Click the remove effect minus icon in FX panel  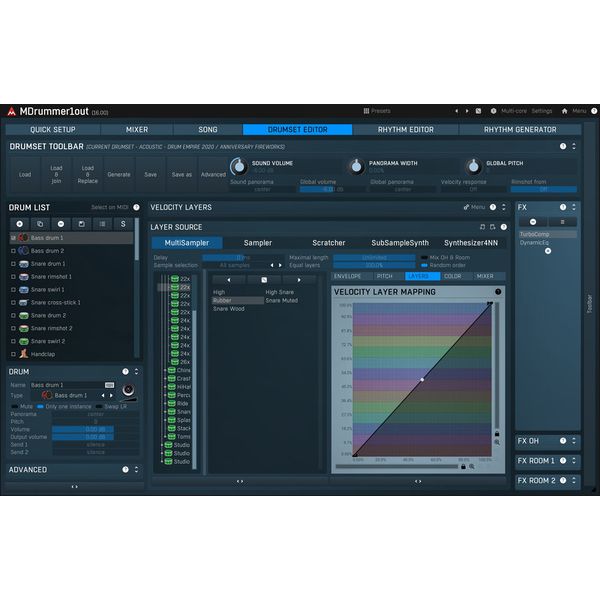pos(533,222)
